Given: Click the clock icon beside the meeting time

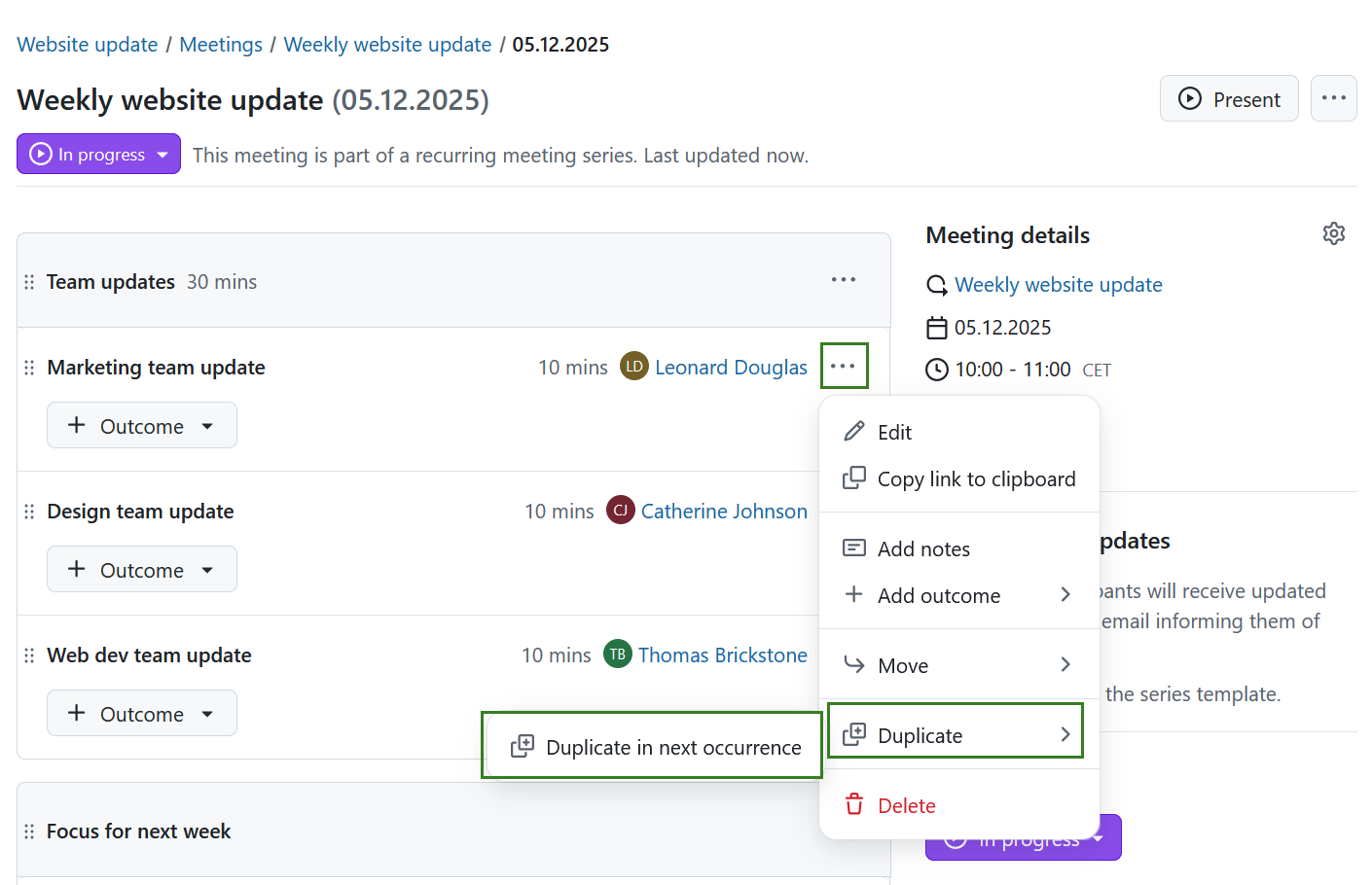Looking at the screenshot, I should [936, 370].
